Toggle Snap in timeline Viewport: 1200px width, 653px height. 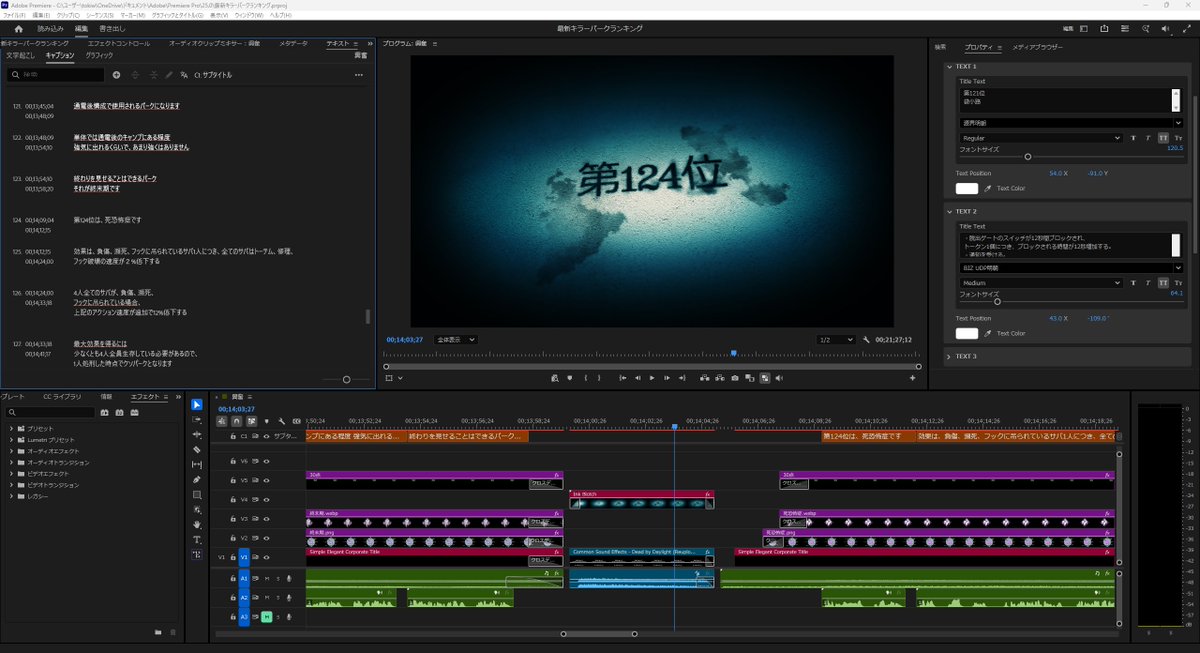click(x=236, y=421)
